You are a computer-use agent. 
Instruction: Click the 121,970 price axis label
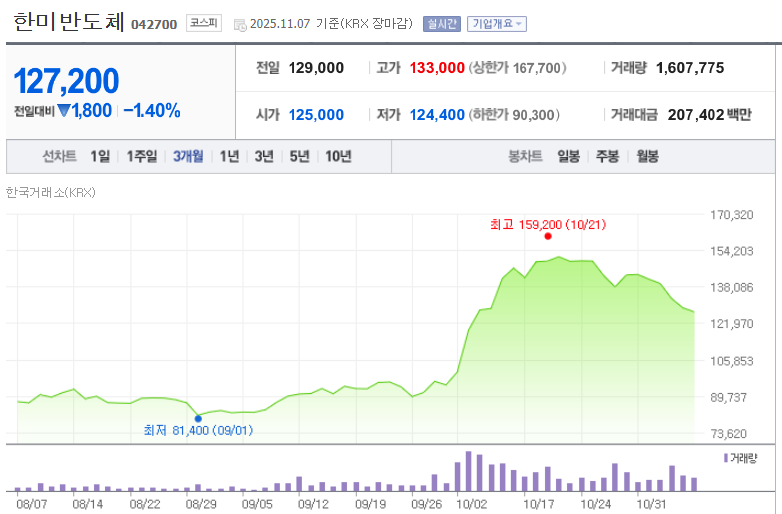pyautogui.click(x=732, y=324)
